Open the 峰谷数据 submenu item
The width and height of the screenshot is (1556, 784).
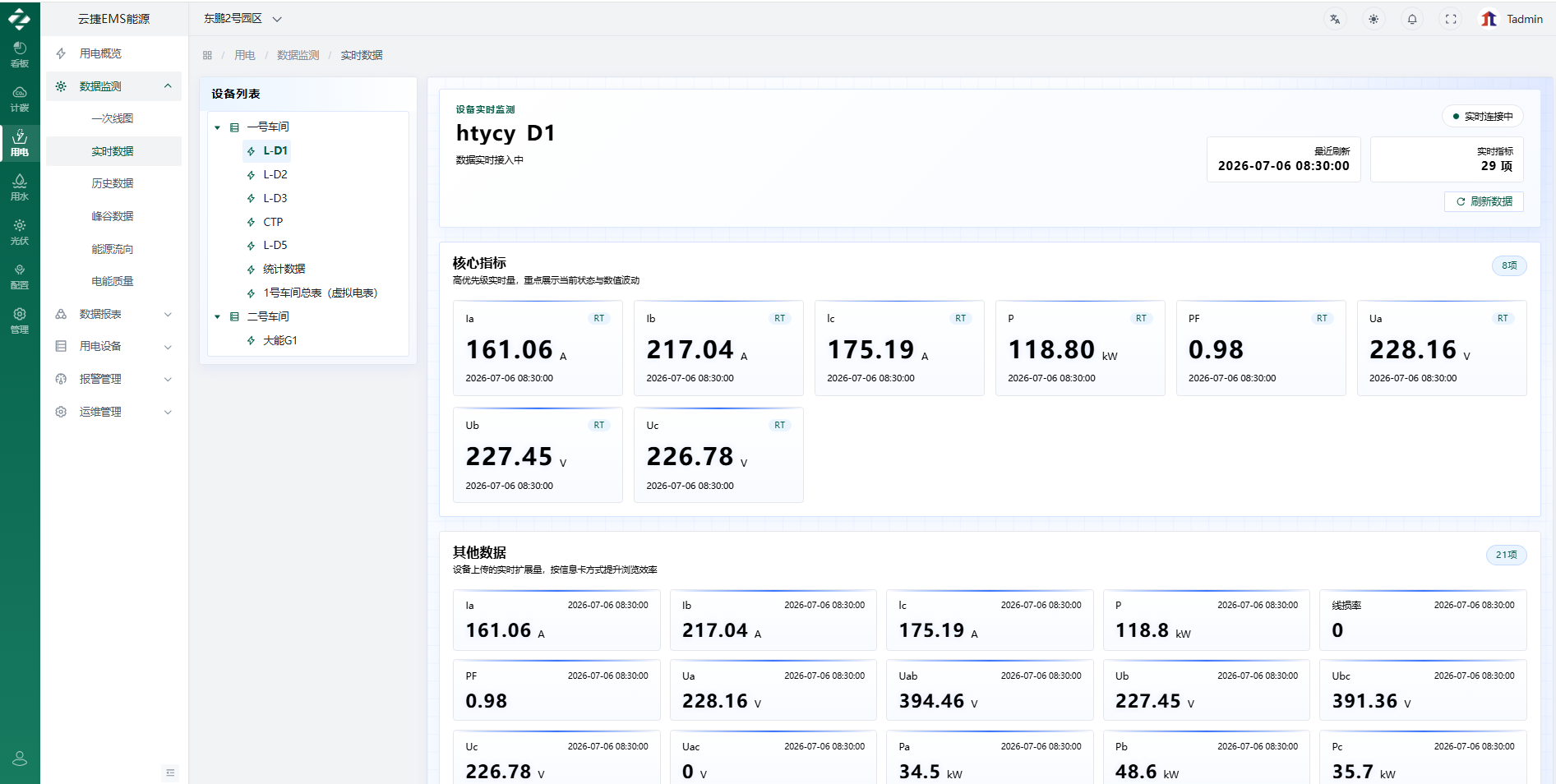point(113,216)
